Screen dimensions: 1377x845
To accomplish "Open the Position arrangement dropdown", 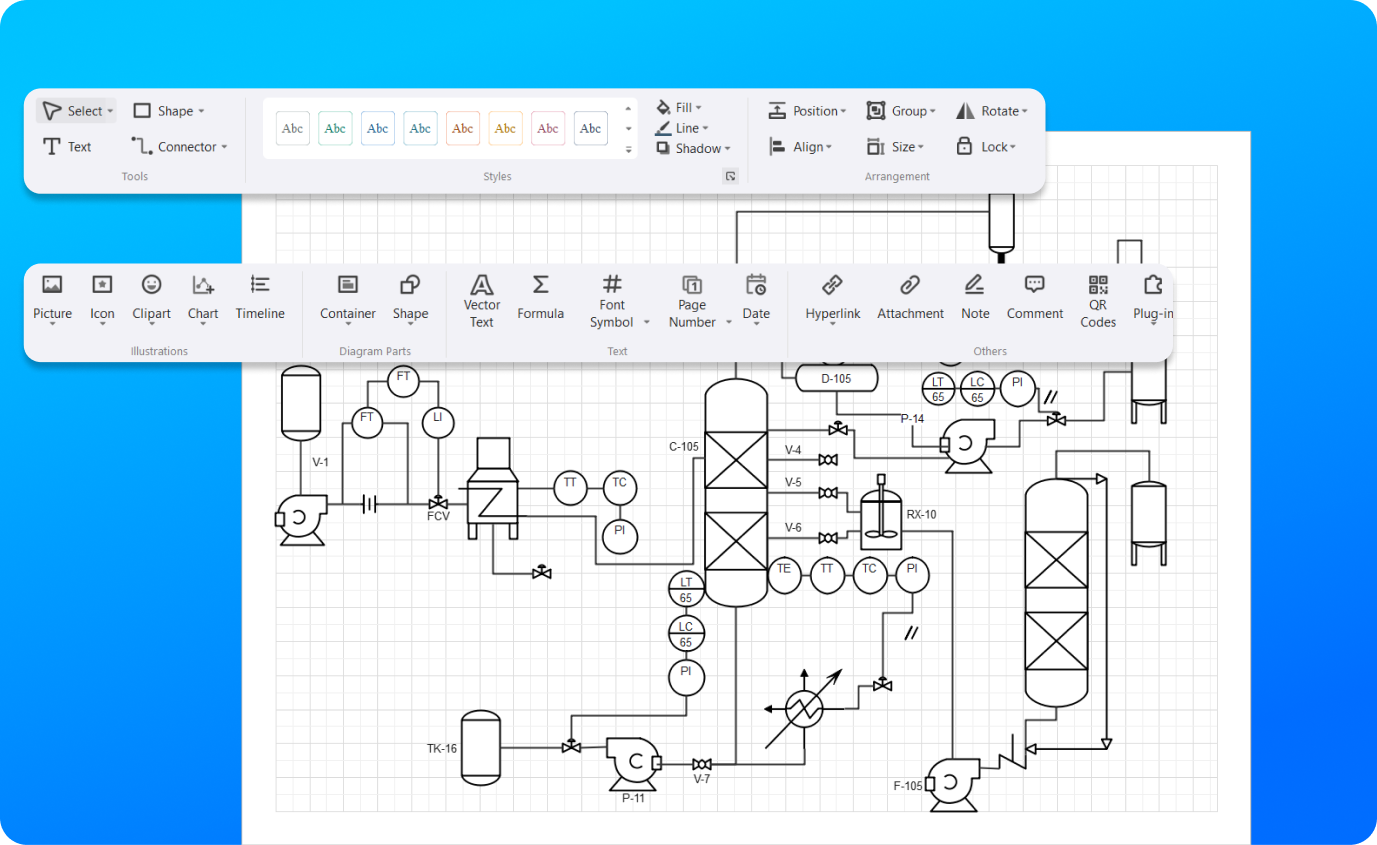I will [x=807, y=111].
